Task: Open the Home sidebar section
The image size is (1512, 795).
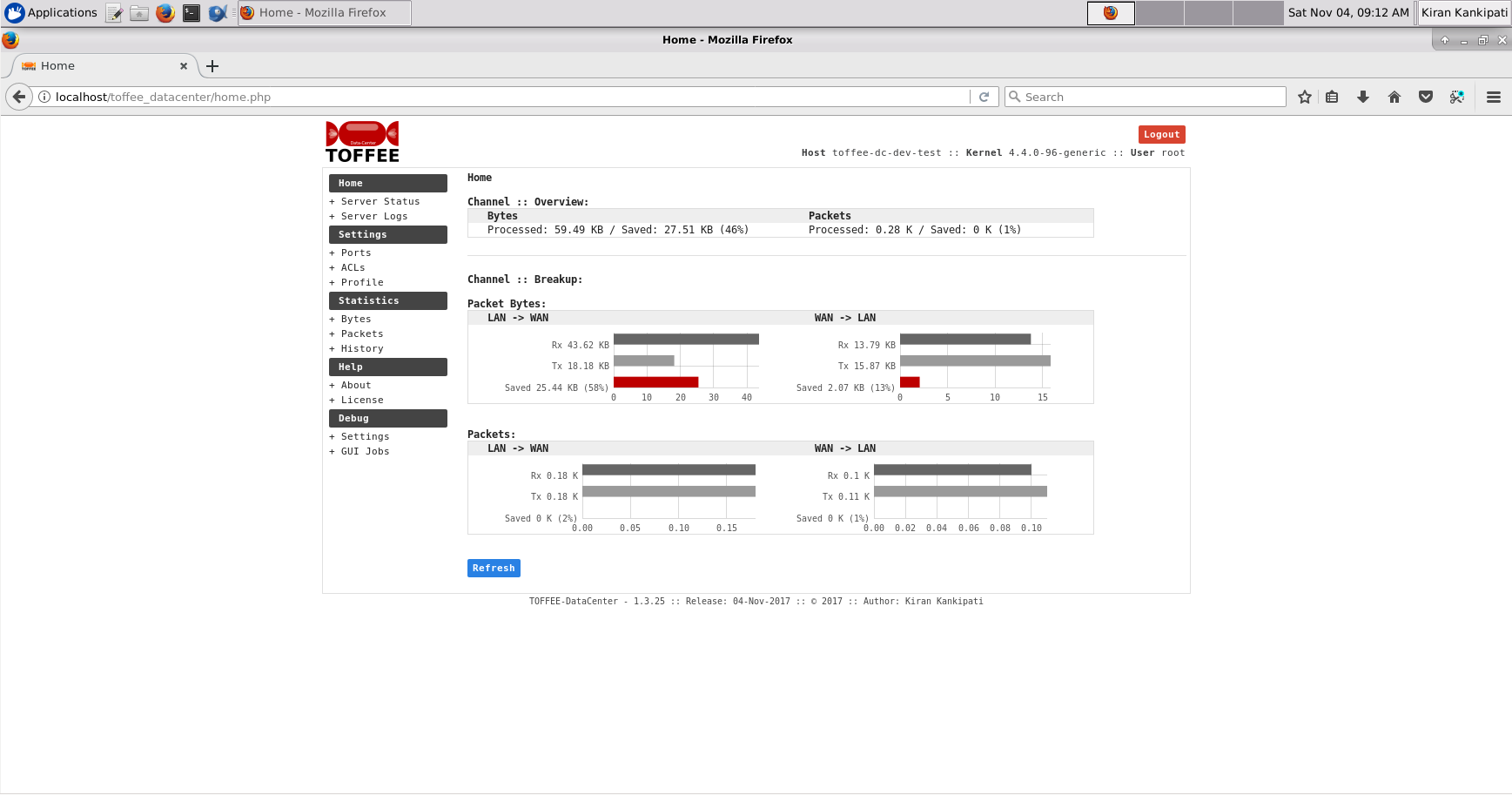Action: tap(388, 183)
